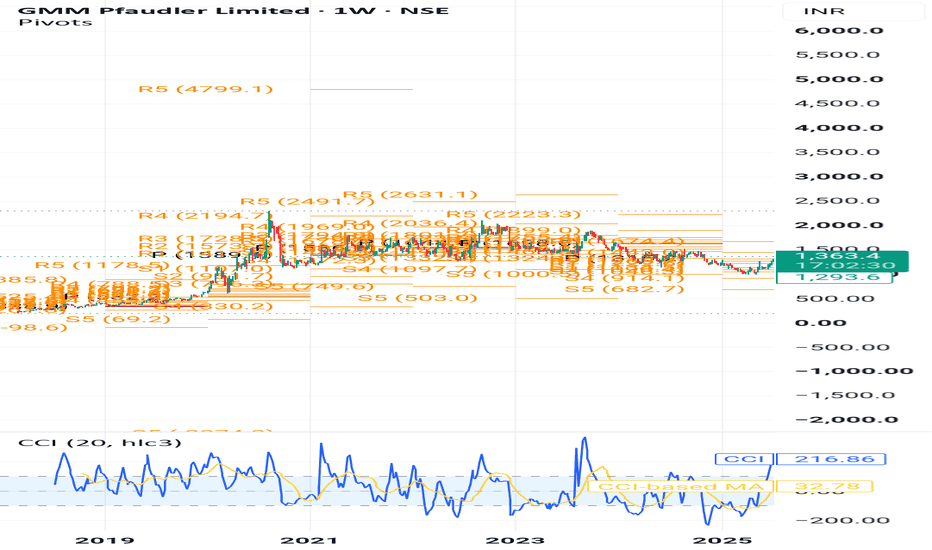The width and height of the screenshot is (932, 550).
Task: Click the S5 (682.7) support label
Action: click(x=624, y=289)
